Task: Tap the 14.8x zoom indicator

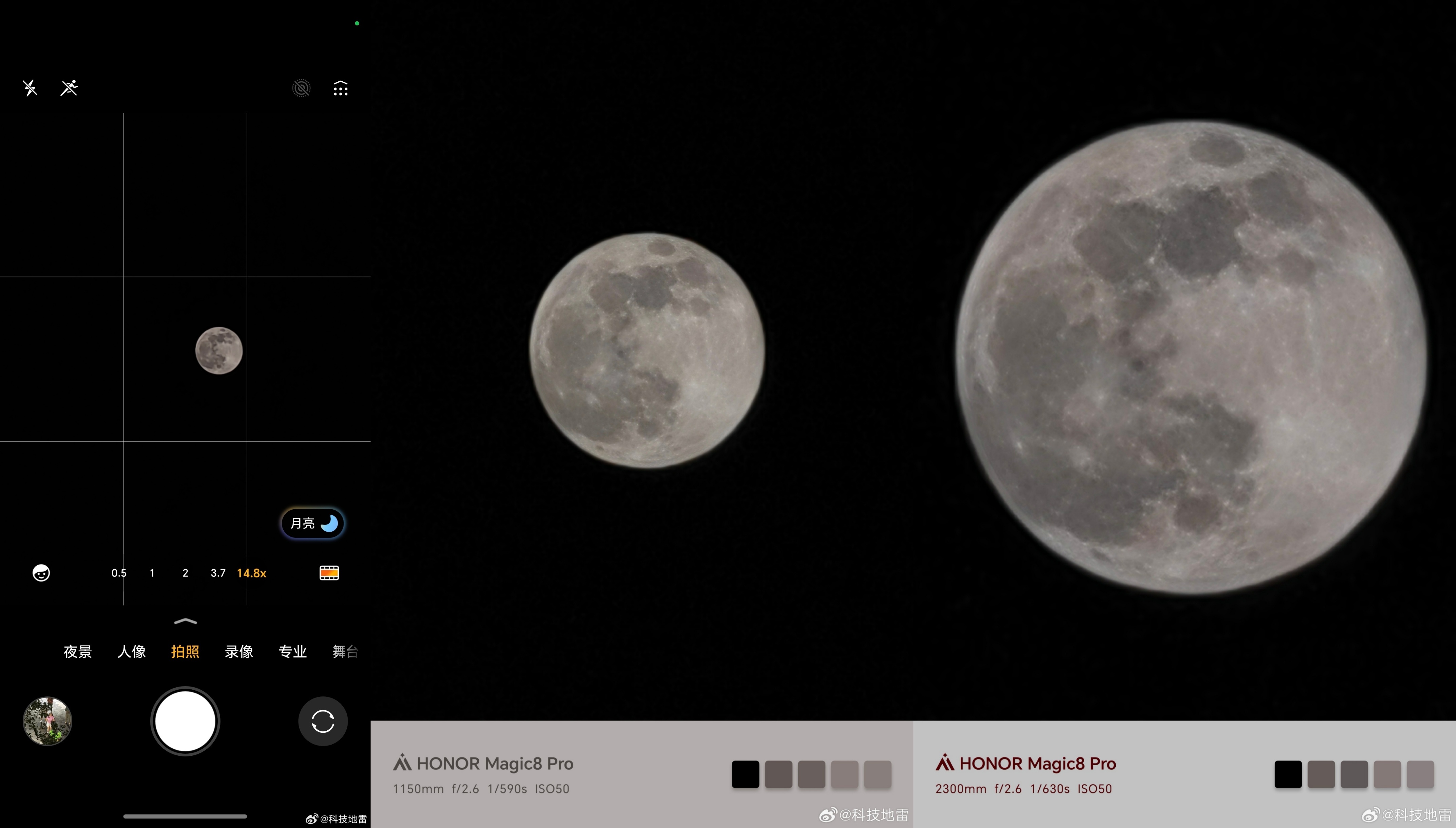Action: tap(251, 573)
